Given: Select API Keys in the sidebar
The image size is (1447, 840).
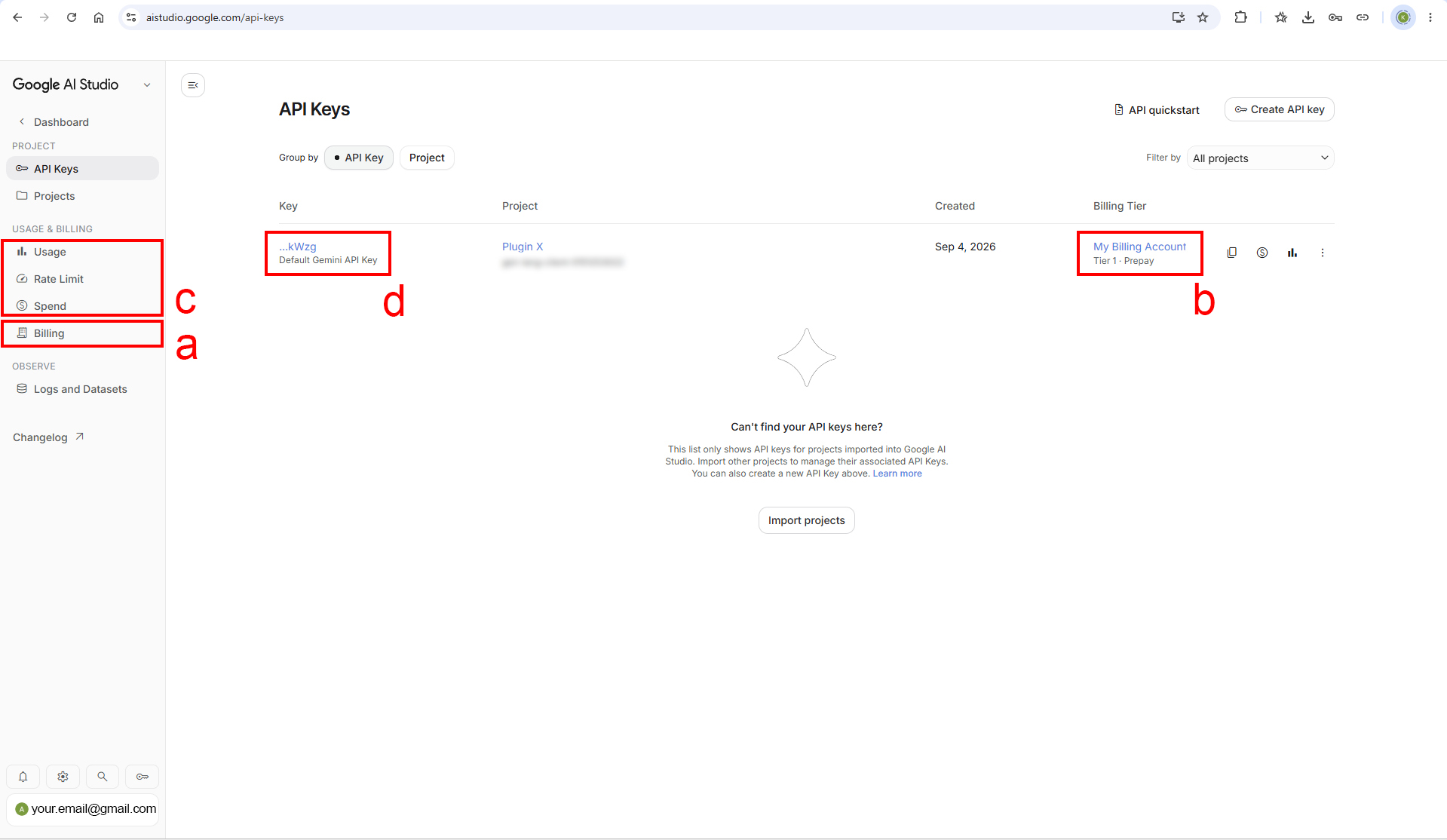Looking at the screenshot, I should click(x=82, y=168).
